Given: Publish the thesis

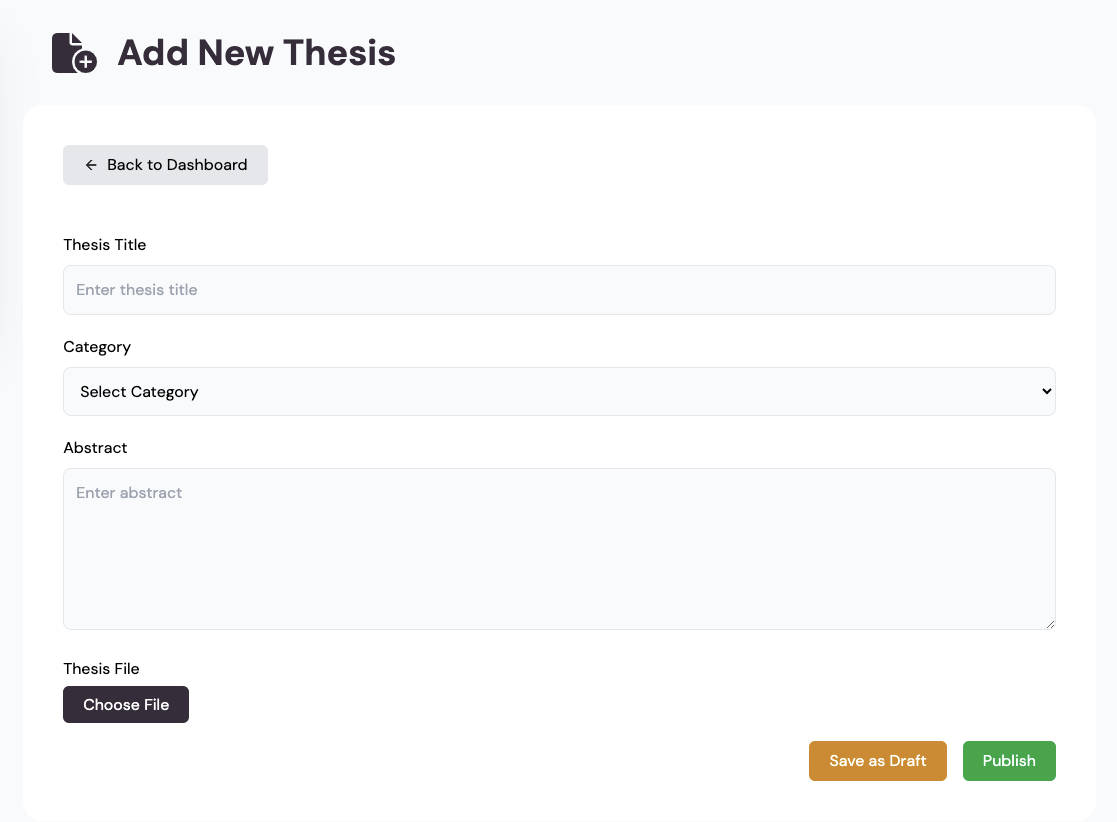Looking at the screenshot, I should [x=1008, y=761].
